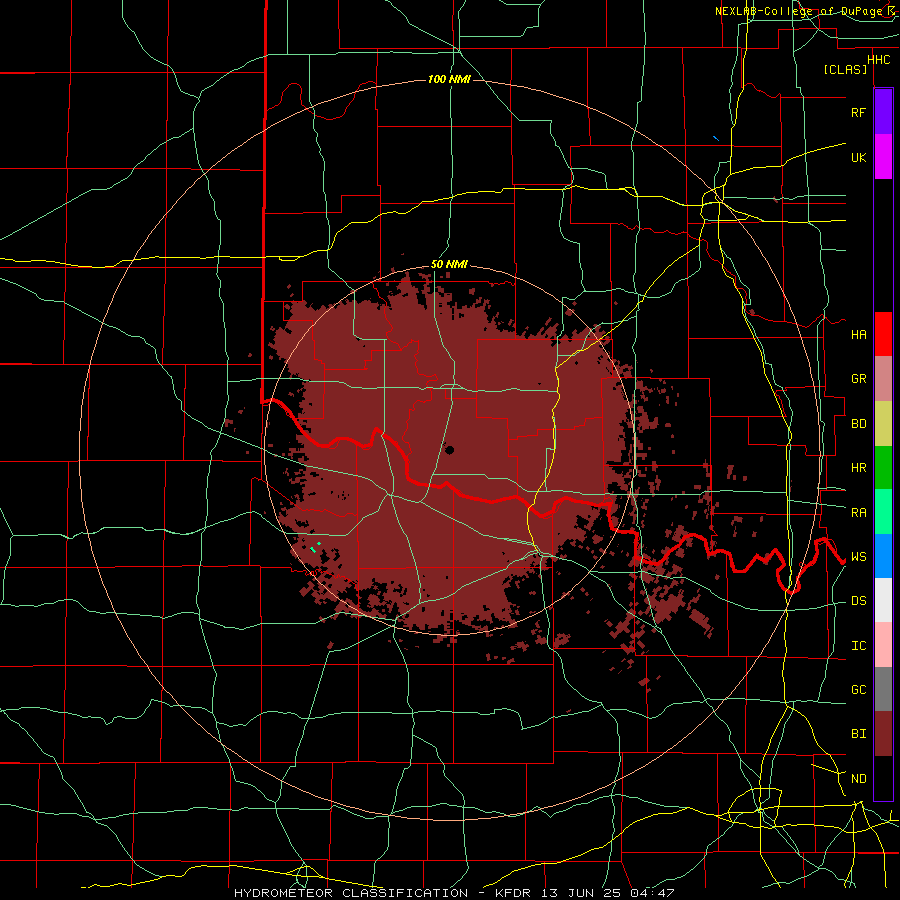Image resolution: width=900 pixels, height=900 pixels.
Task: Pick the RA light green swatch
Action: coord(883,512)
